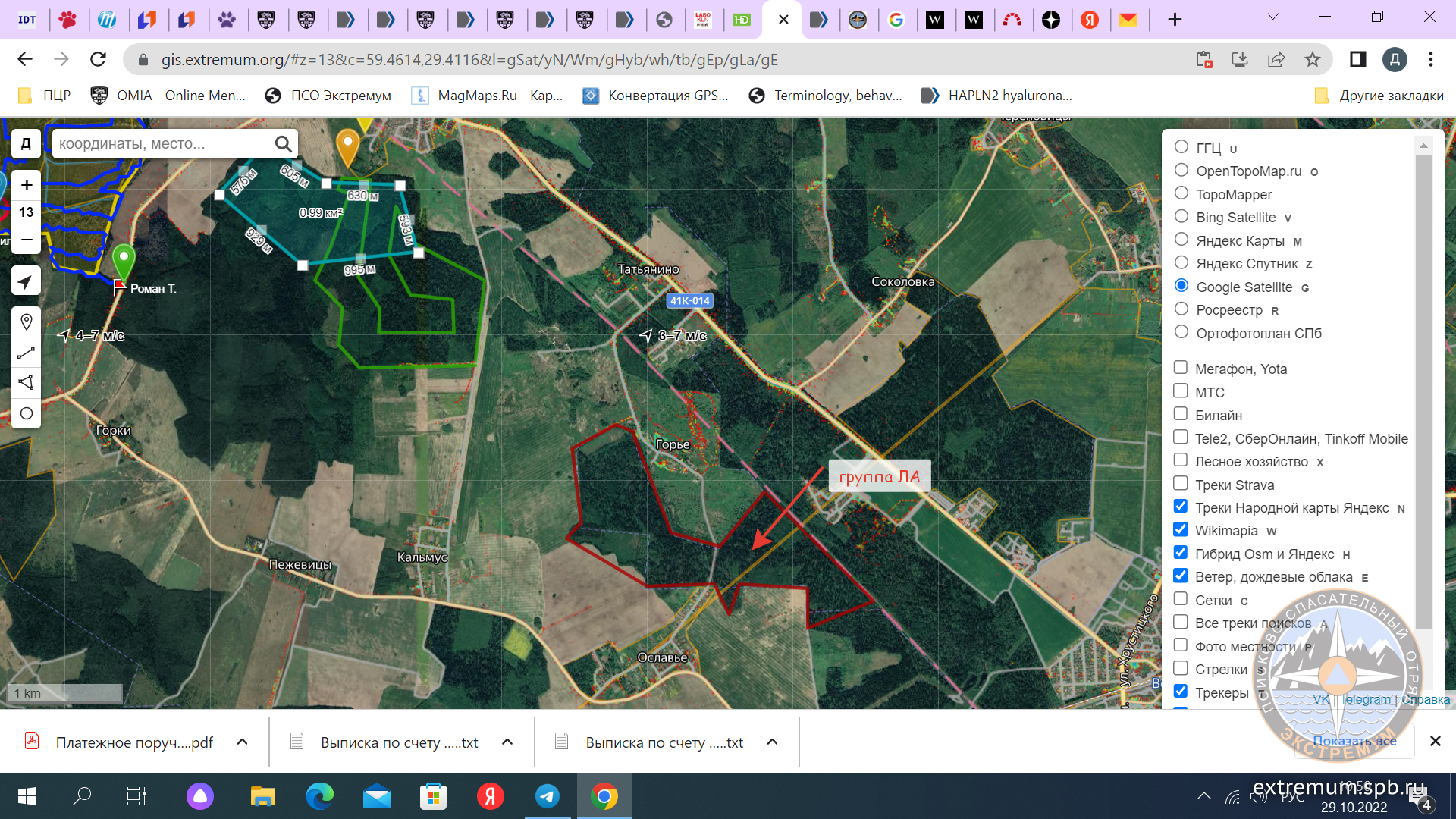1456x819 pixels.
Task: Click the map zoom in plus button
Action: [27, 185]
